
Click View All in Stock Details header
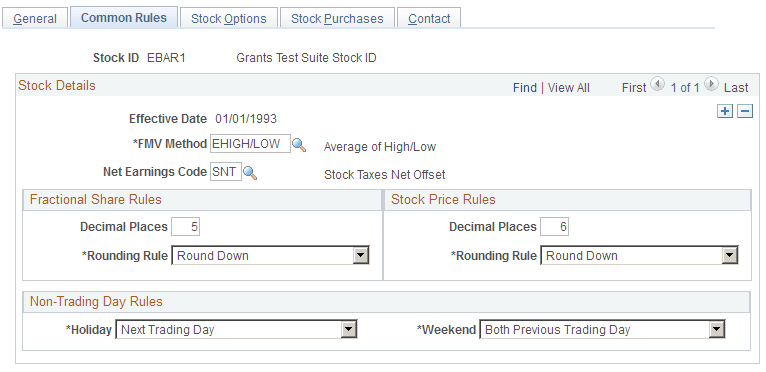(x=569, y=88)
